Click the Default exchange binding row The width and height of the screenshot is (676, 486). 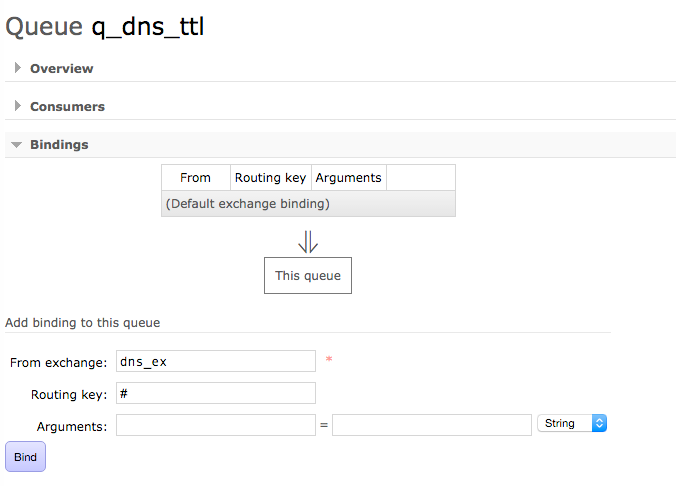click(x=308, y=204)
